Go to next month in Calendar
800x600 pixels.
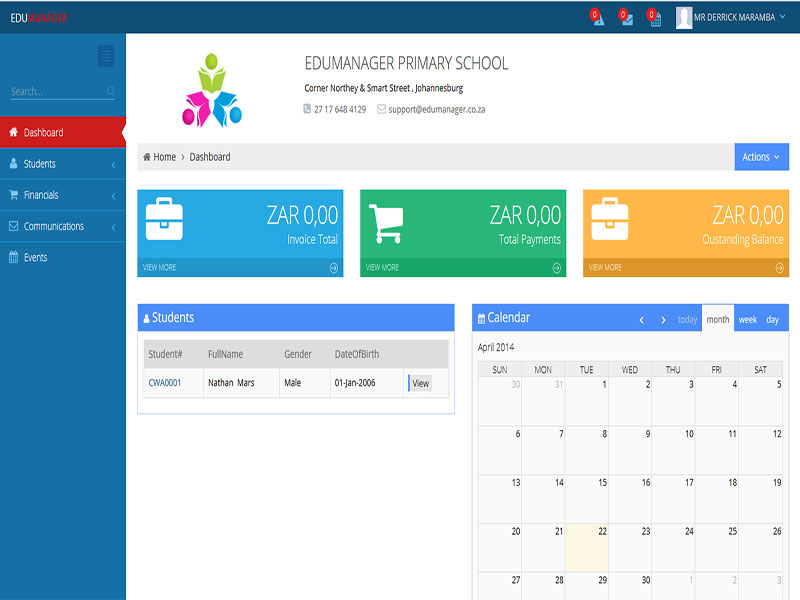point(663,320)
